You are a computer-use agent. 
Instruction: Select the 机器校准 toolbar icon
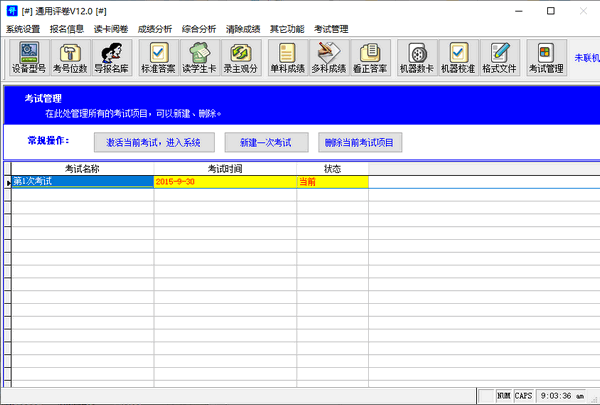(x=458, y=58)
